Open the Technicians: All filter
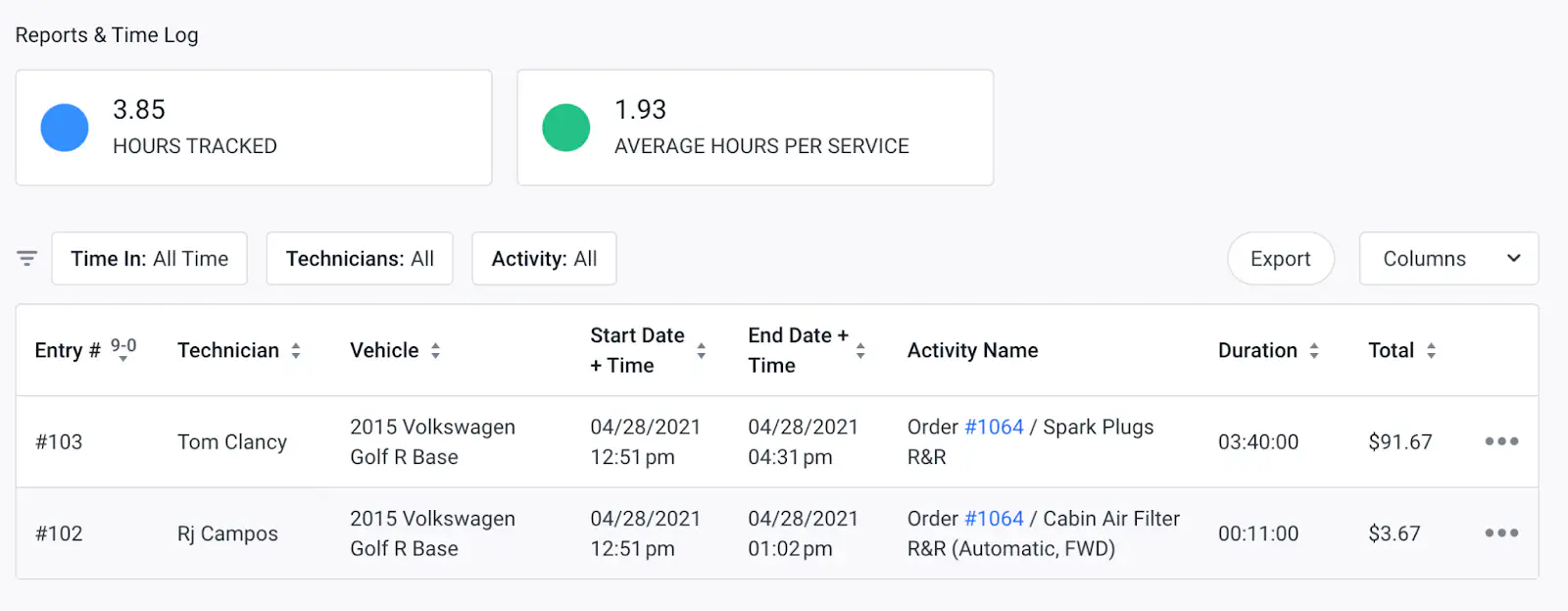 click(360, 259)
